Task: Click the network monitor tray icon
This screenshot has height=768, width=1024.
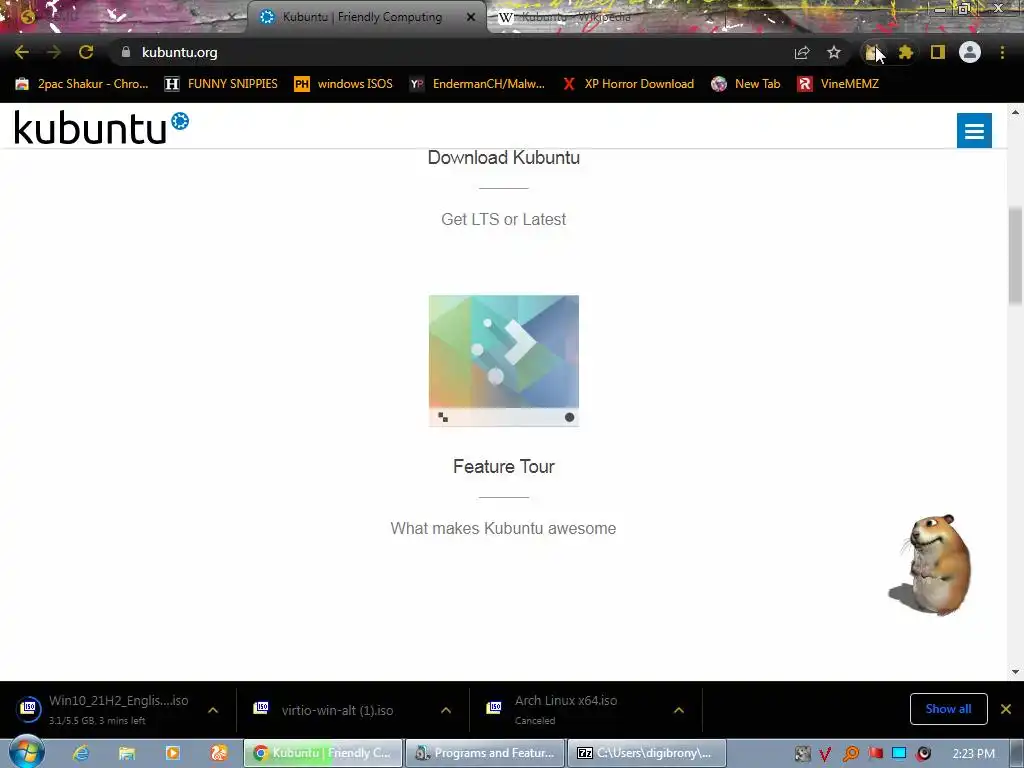Action: pos(899,754)
